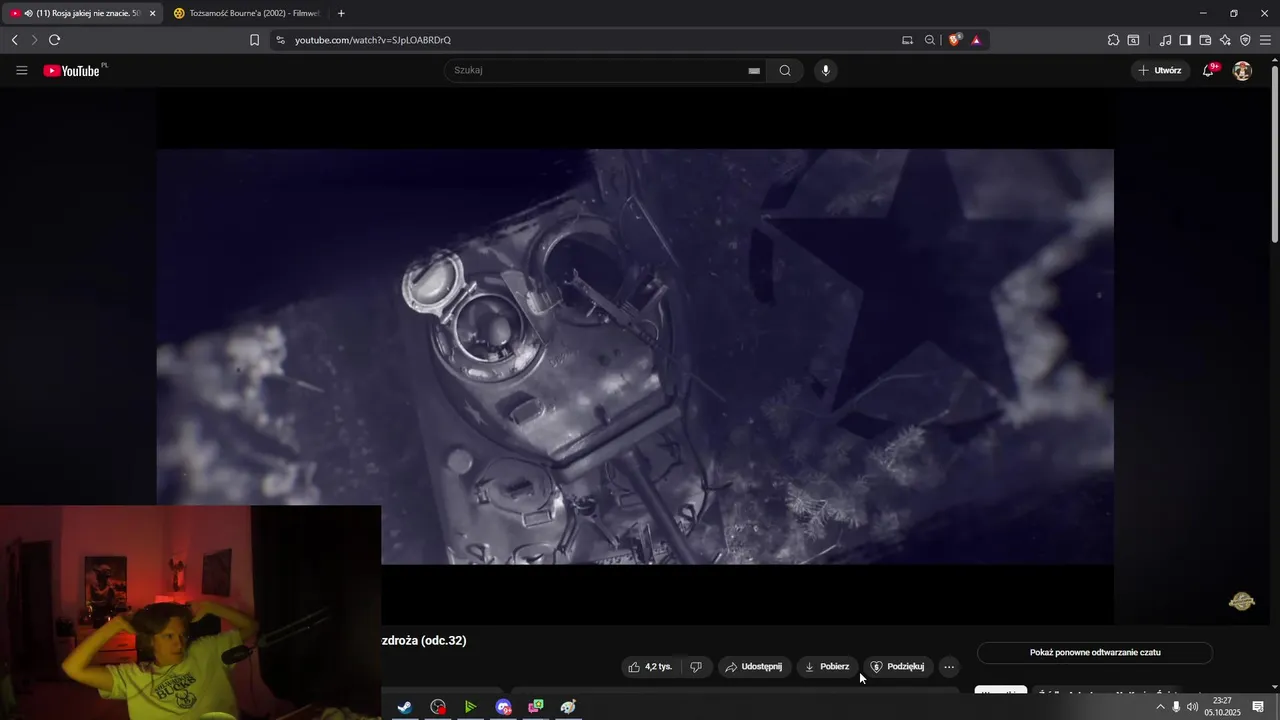
Task: Click the magnifier search button
Action: coord(785,70)
